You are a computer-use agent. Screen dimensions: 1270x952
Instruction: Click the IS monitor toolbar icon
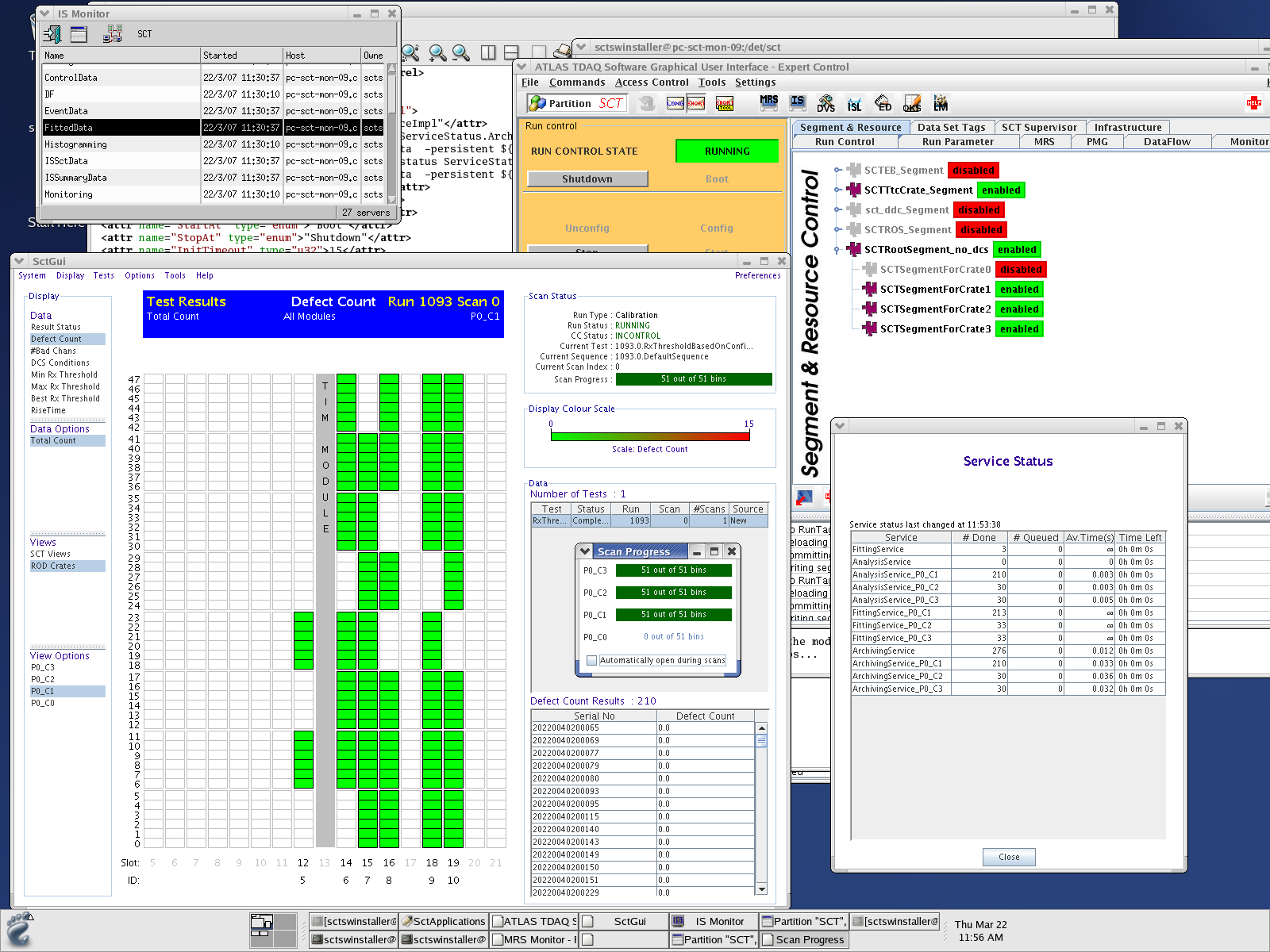(798, 103)
